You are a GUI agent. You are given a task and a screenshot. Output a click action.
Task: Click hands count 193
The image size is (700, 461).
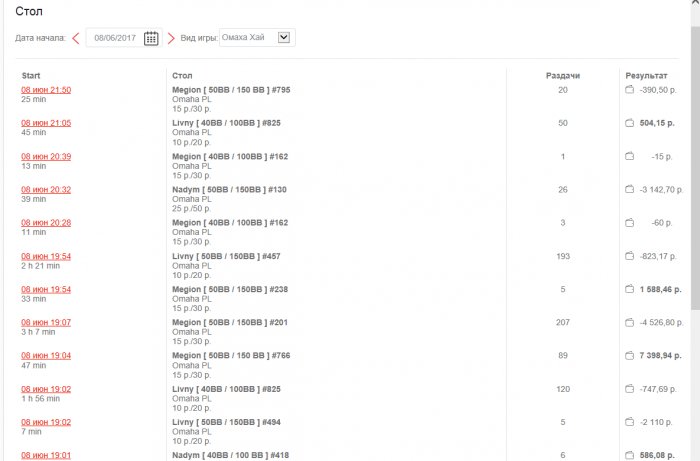coord(563,256)
